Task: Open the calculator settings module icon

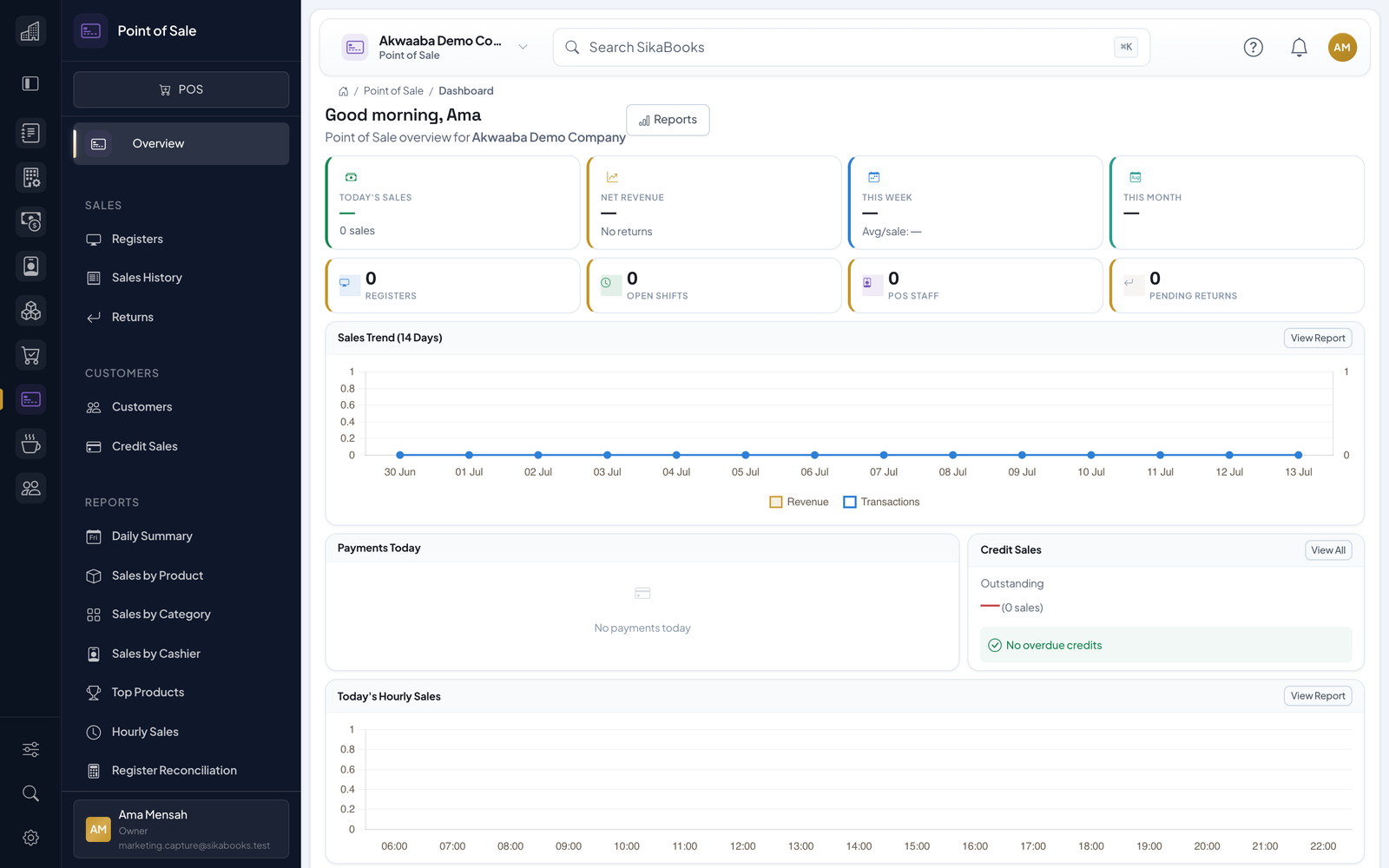Action: (30, 178)
